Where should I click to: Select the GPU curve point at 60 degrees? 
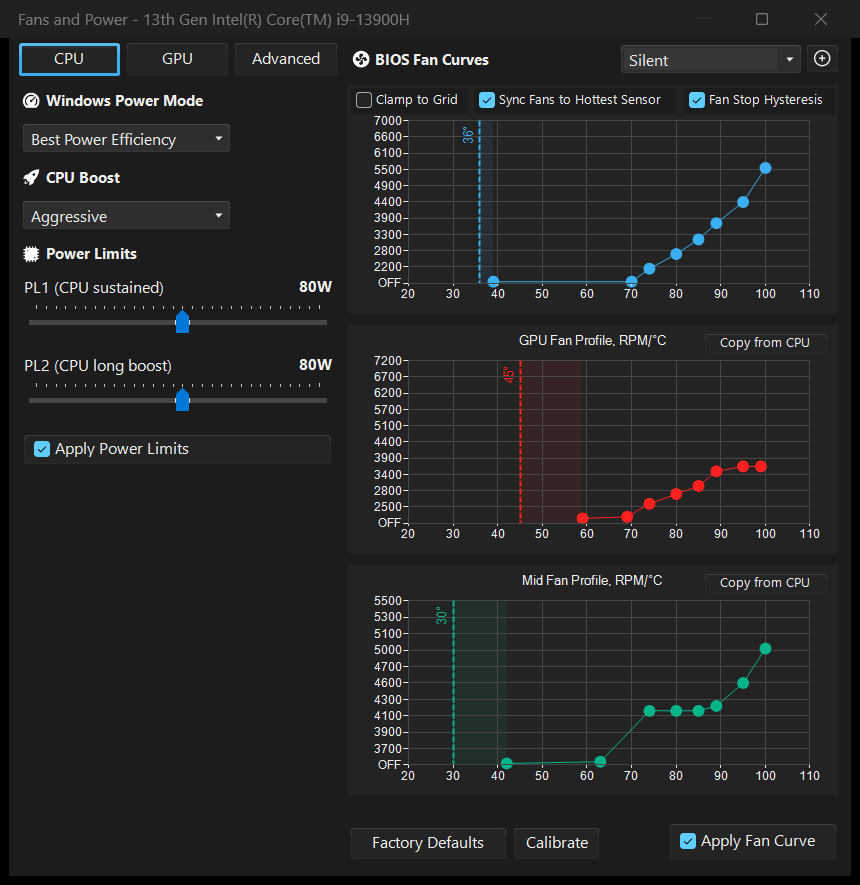583,518
